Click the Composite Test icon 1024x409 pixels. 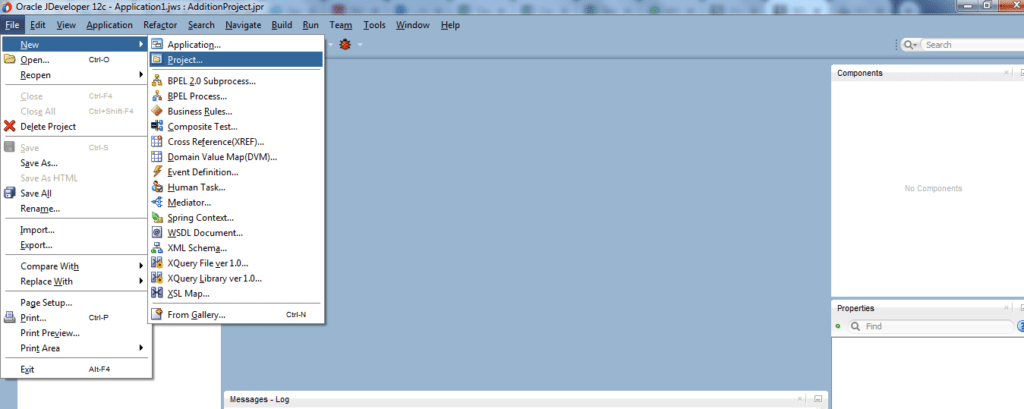[x=157, y=126]
